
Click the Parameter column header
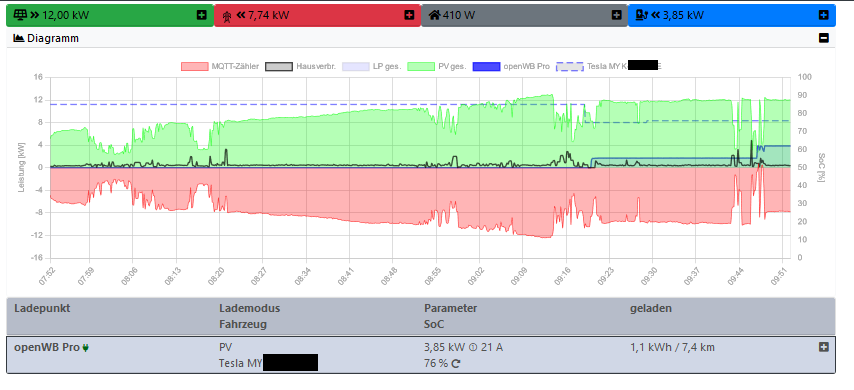click(x=450, y=308)
